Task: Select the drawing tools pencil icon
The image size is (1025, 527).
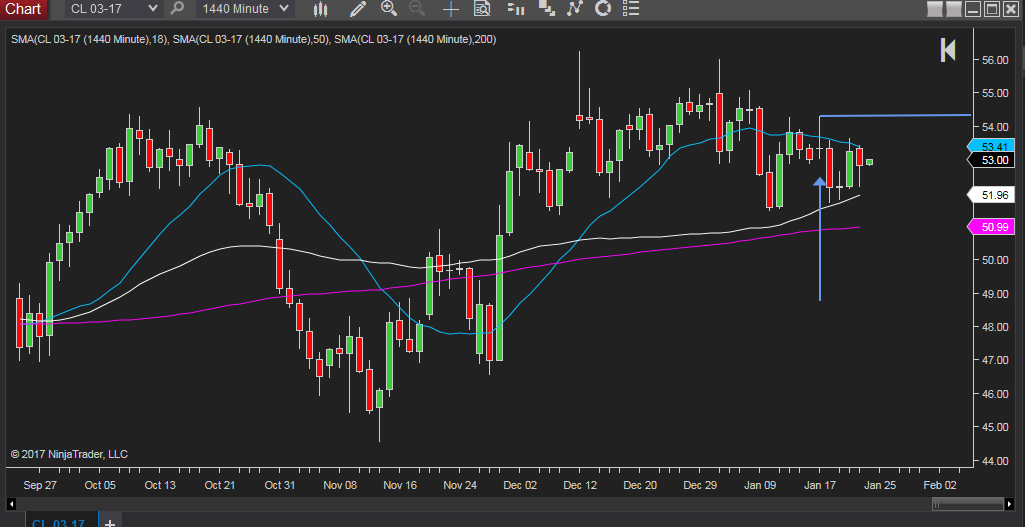Action: (x=358, y=9)
